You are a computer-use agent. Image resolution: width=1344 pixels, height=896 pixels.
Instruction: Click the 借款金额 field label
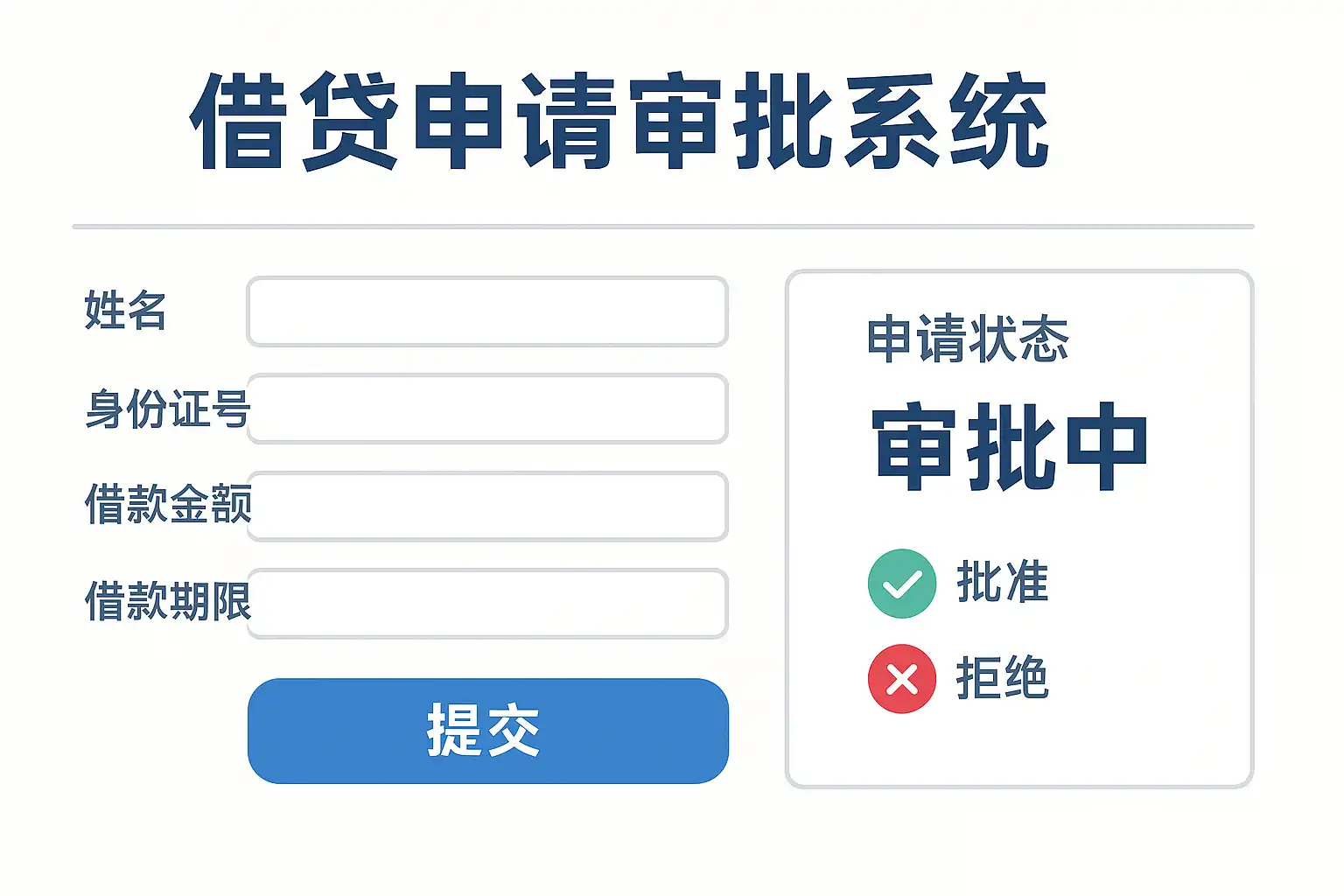[x=167, y=505]
